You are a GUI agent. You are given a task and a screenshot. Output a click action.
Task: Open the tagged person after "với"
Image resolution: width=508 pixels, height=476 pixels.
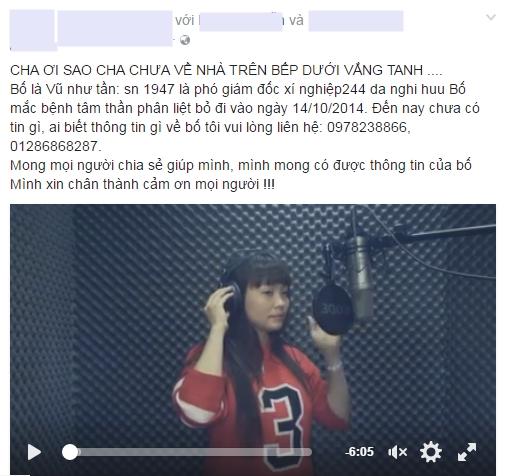click(241, 21)
